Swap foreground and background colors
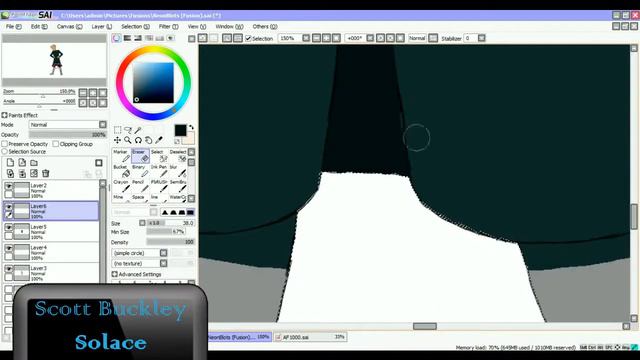The height and width of the screenshot is (360, 640). tap(191, 127)
